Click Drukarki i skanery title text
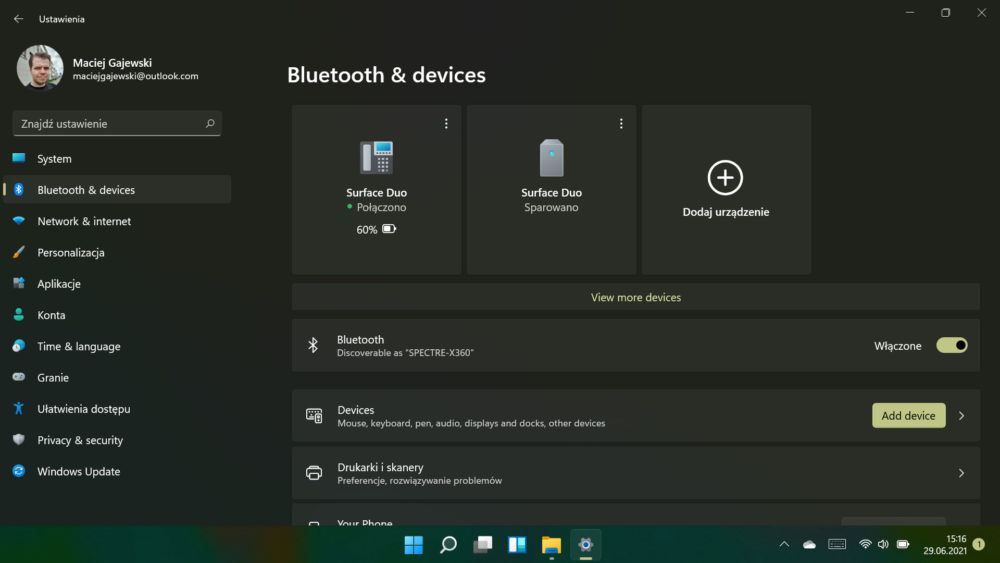Image resolution: width=1000 pixels, height=563 pixels. pos(380,467)
